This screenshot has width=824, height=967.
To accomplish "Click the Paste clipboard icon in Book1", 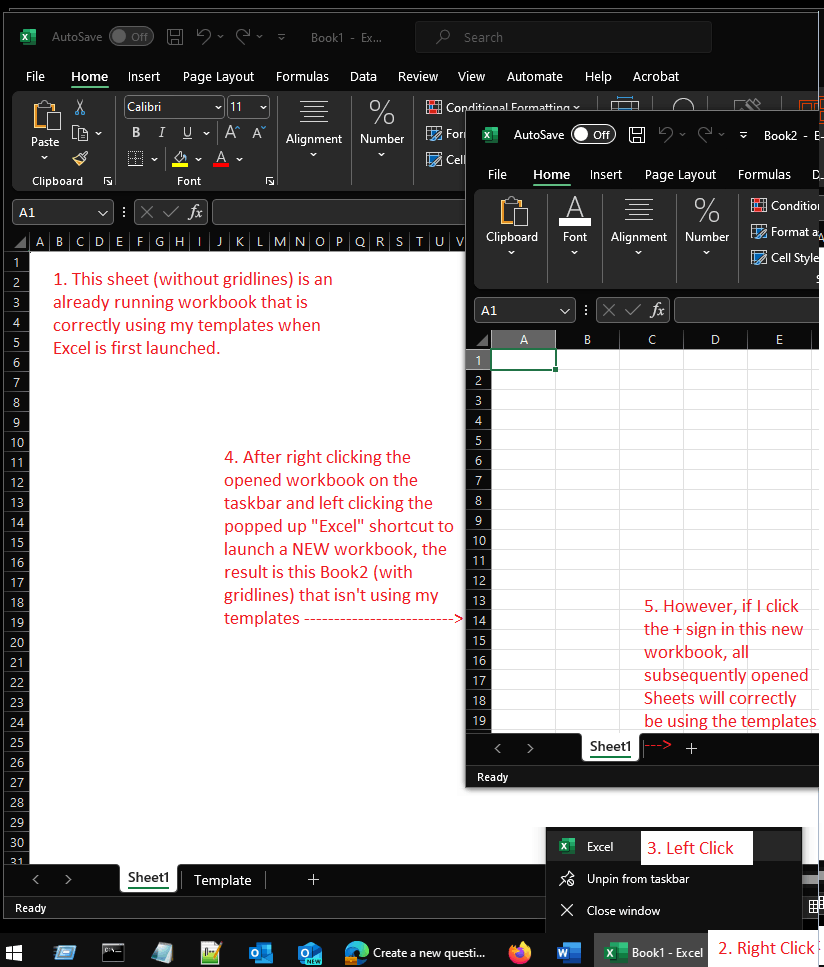I will point(46,115).
